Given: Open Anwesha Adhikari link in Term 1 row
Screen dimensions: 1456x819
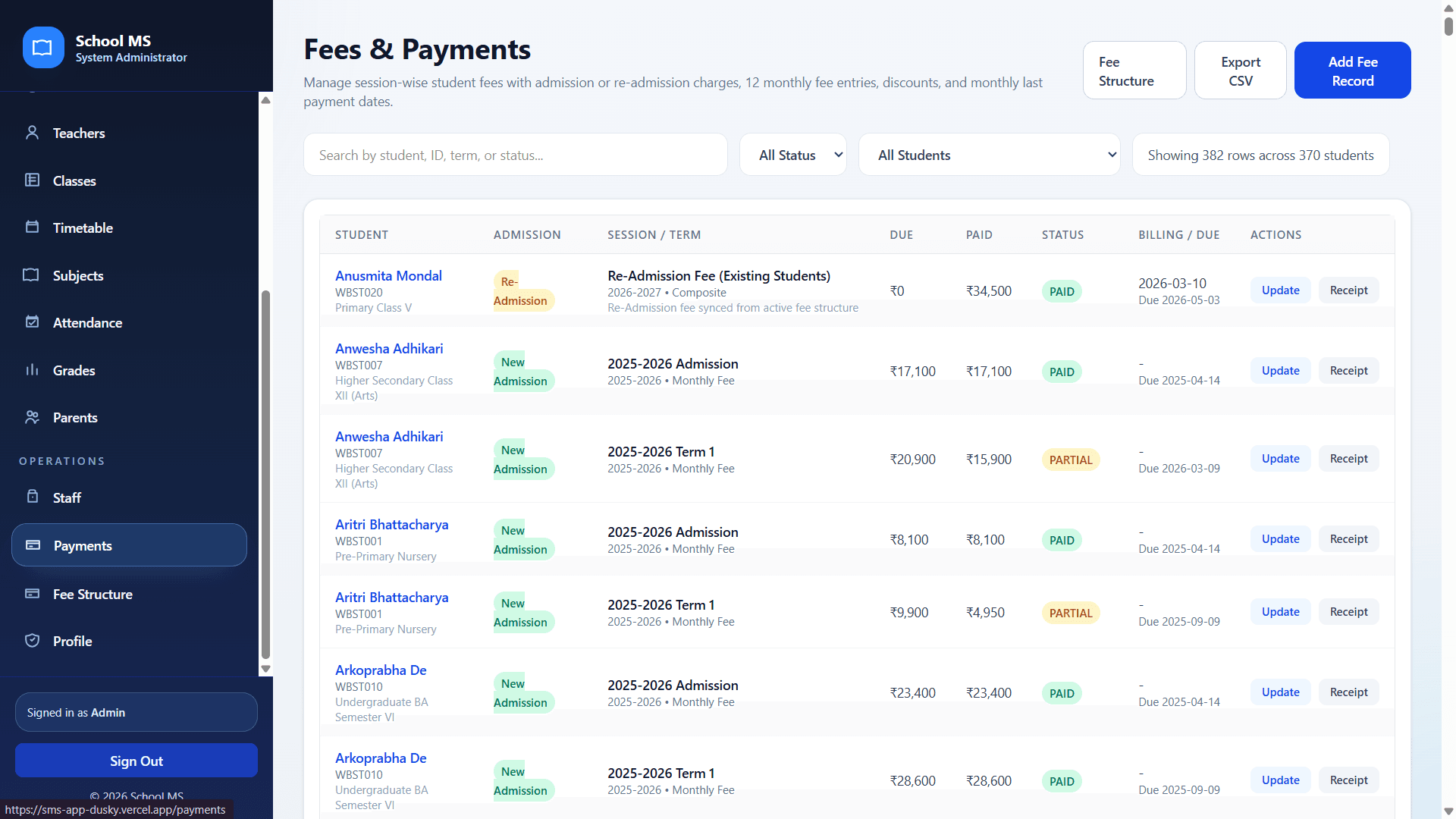Looking at the screenshot, I should pos(389,436).
